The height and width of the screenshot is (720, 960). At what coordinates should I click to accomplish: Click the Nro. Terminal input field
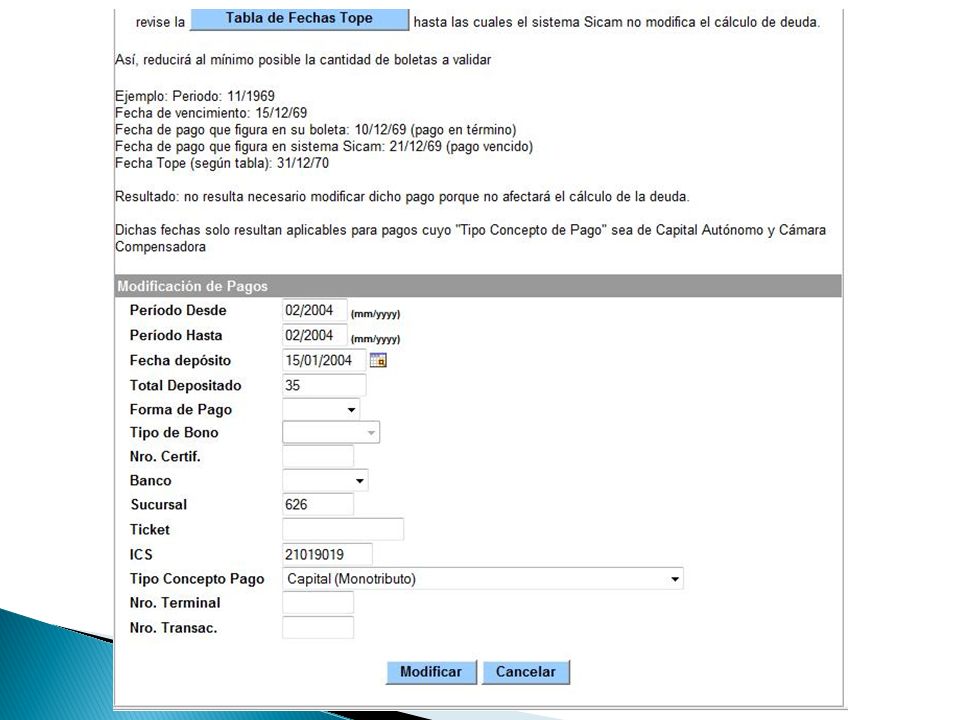[x=318, y=602]
